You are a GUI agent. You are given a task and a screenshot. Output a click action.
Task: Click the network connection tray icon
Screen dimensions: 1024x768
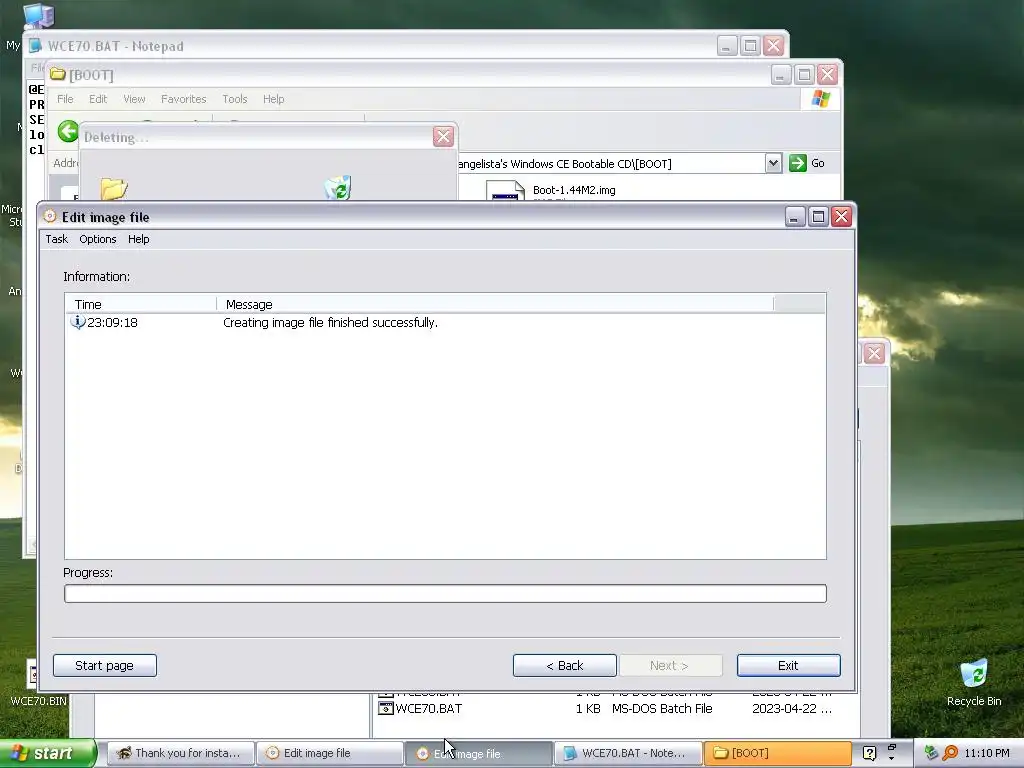point(931,753)
